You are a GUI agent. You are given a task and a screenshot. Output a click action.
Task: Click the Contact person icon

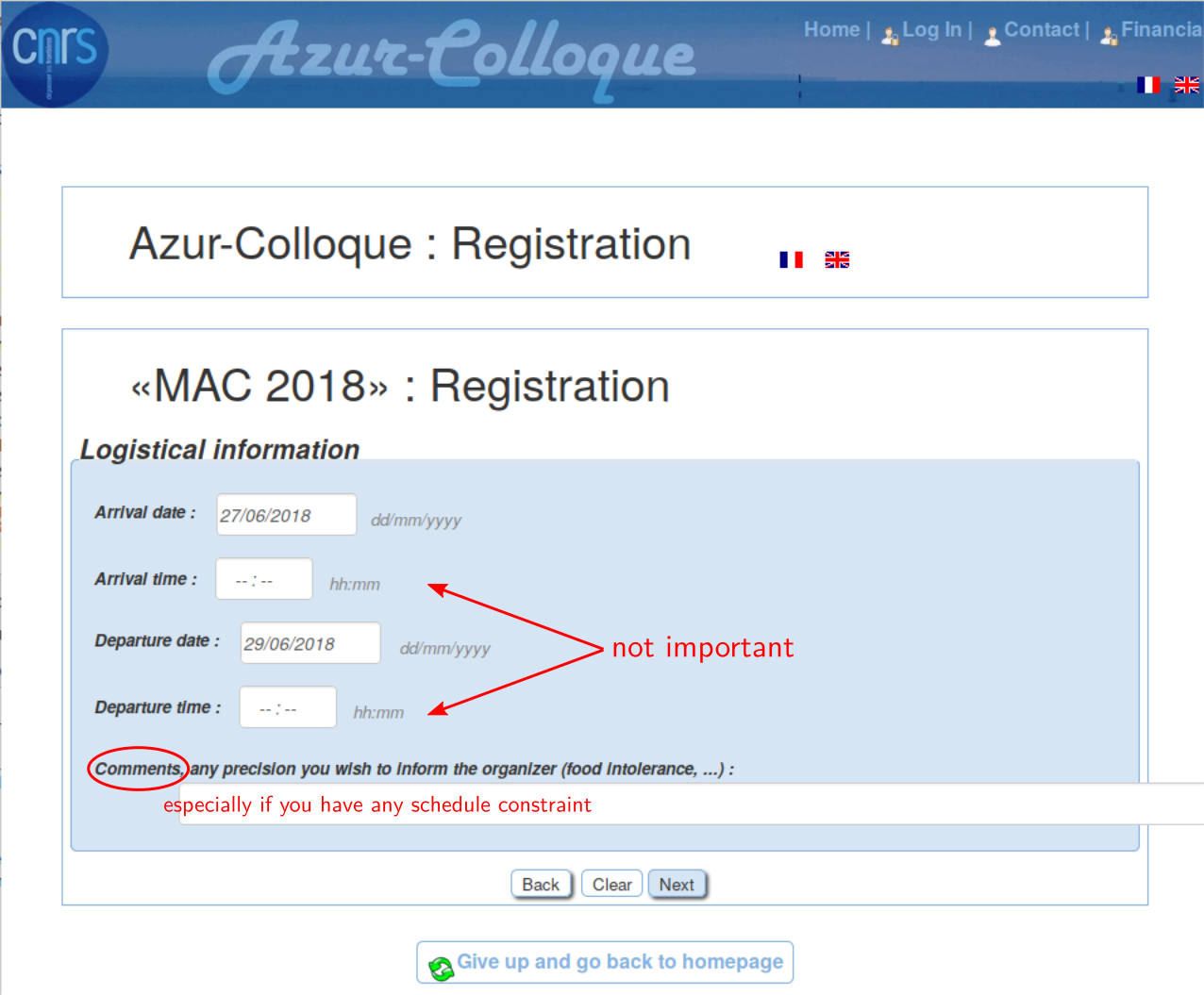(993, 36)
